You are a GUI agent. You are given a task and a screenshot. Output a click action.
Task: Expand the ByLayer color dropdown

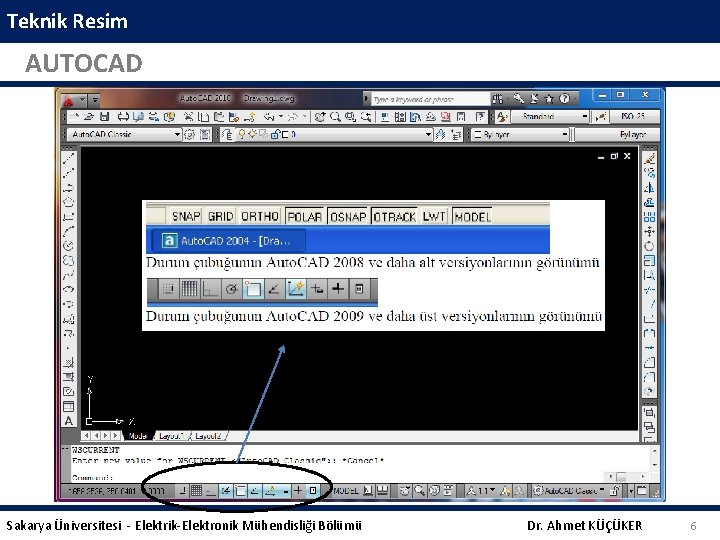pyautogui.click(x=565, y=135)
